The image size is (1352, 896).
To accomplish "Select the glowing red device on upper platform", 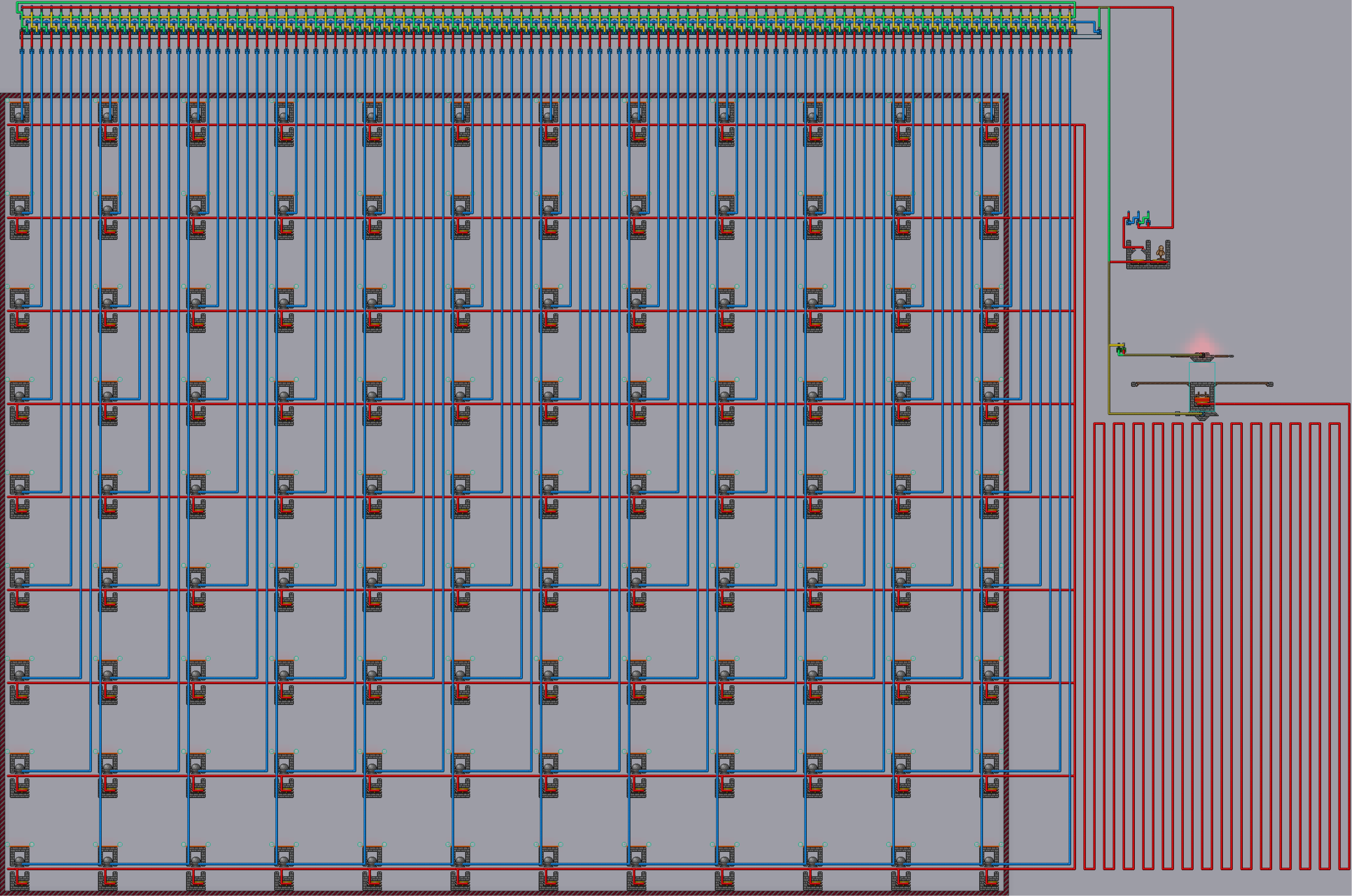I will (x=1202, y=355).
